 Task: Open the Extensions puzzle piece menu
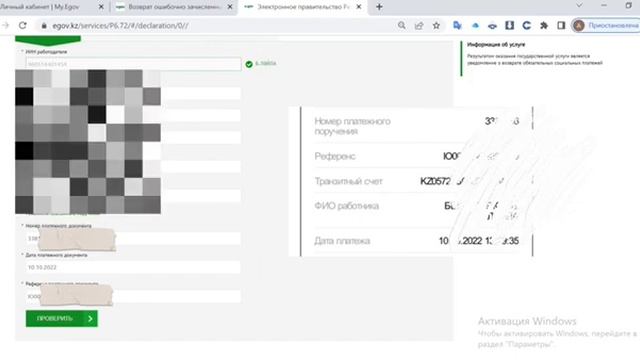click(x=544, y=25)
